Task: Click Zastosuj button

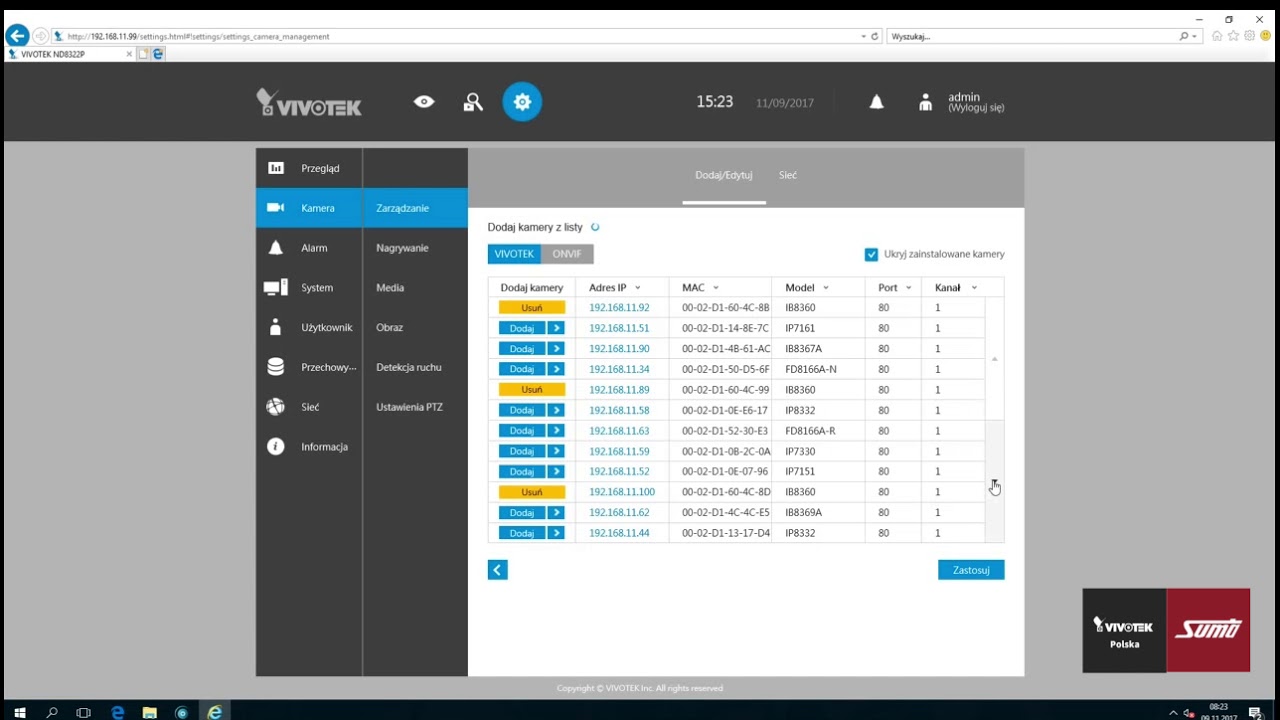Action: 970,570
